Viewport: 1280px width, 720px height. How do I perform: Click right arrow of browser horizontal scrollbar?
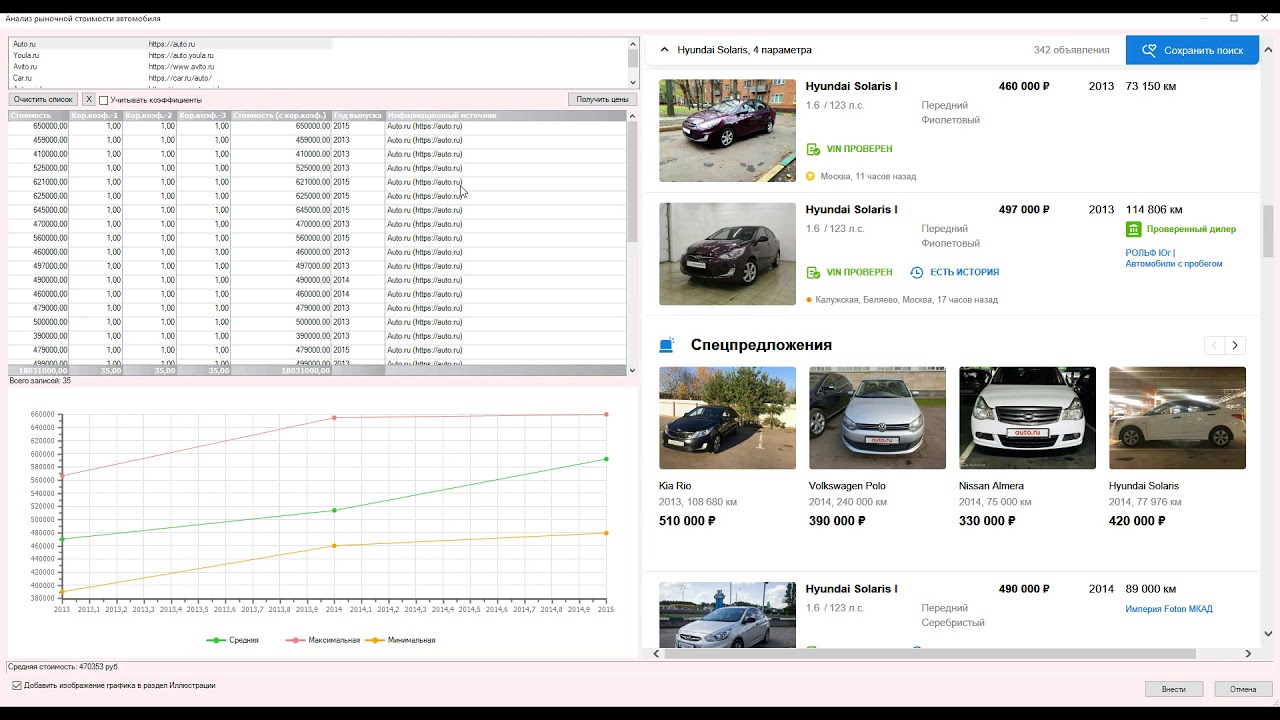point(1248,654)
